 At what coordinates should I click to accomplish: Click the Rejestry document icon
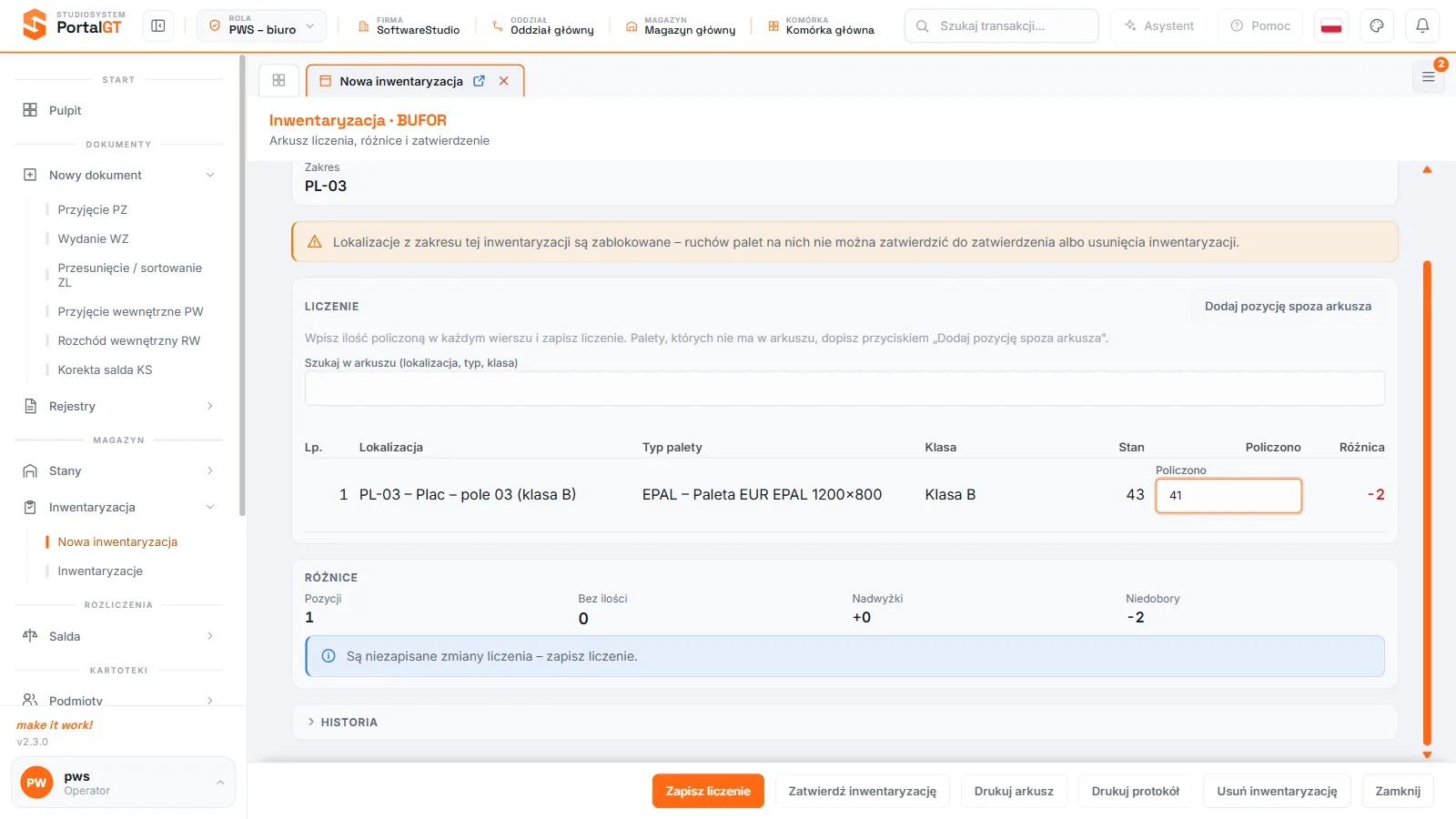pyautogui.click(x=30, y=406)
